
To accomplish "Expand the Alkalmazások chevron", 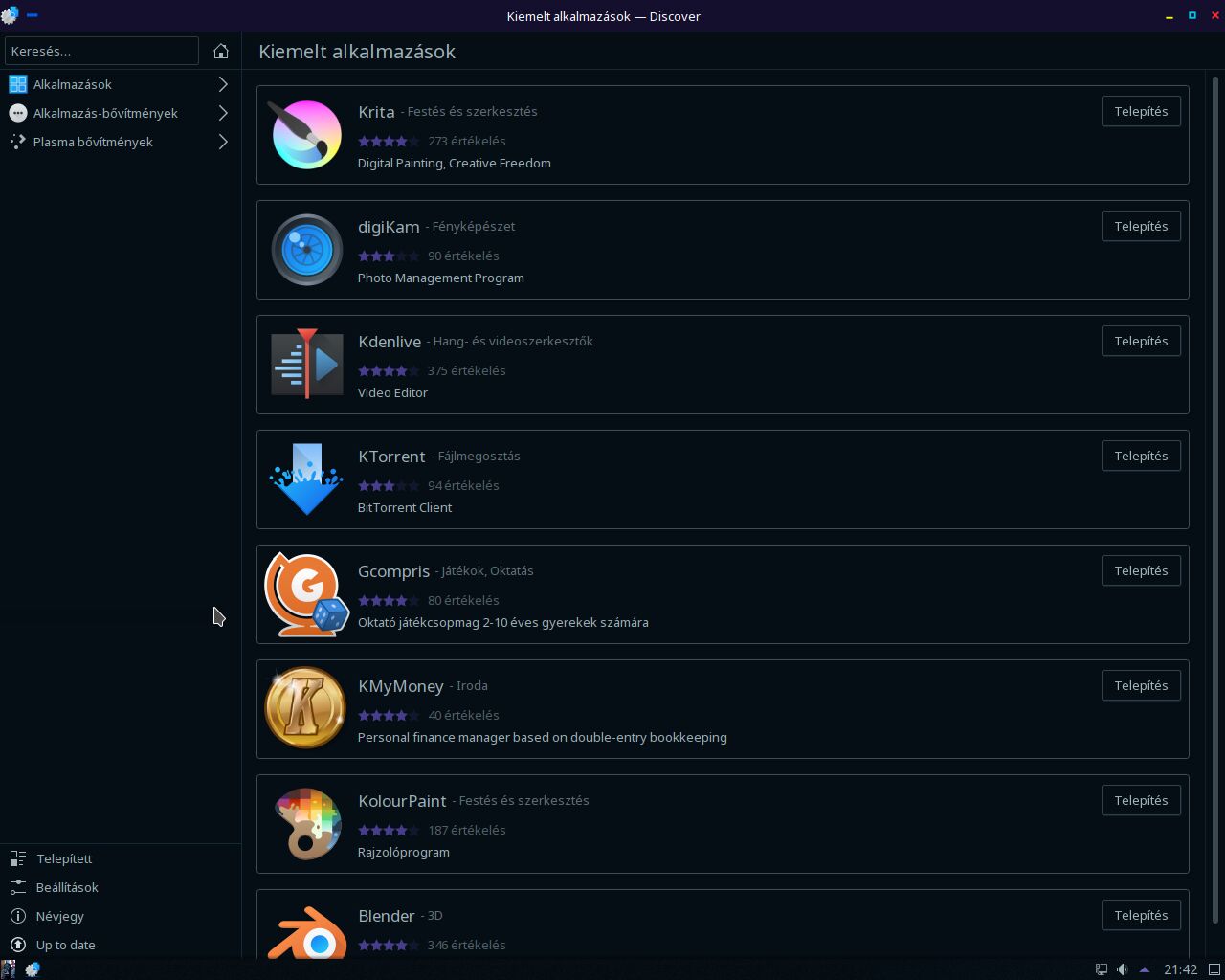I will [x=223, y=84].
